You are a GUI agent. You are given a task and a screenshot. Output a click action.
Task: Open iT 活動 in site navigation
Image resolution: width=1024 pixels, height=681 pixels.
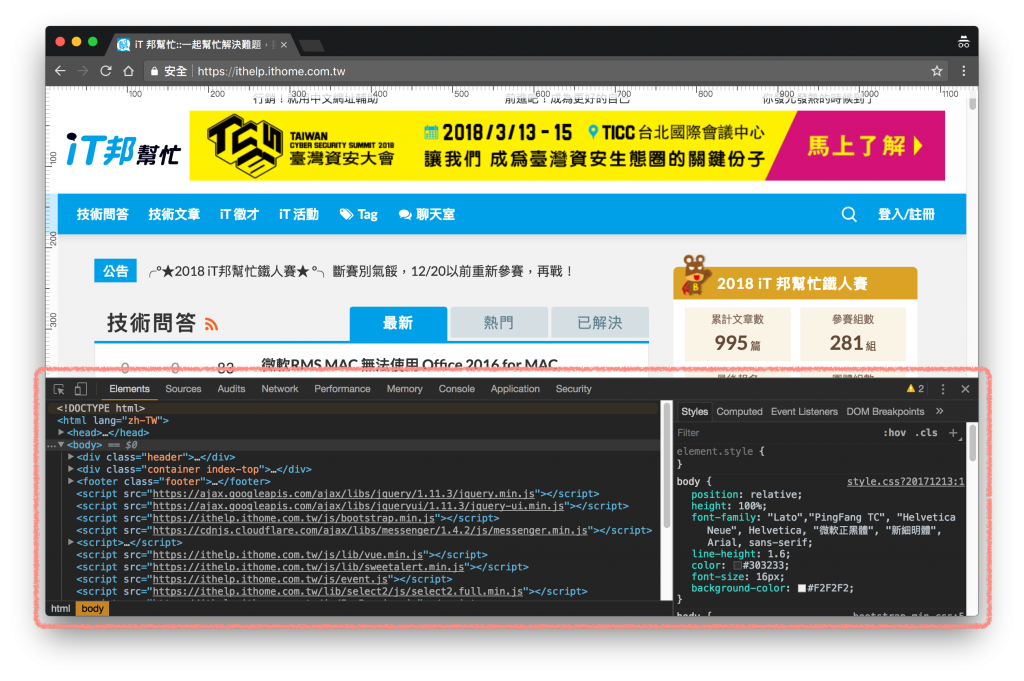coord(298,214)
